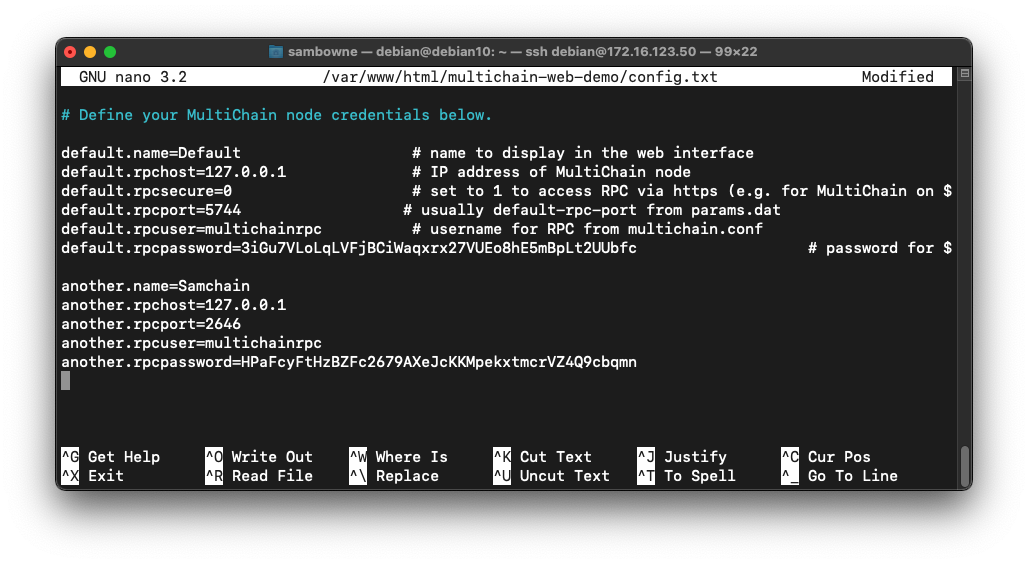Viewport: 1028px width, 564px height.
Task: Click the GNU nano 3.2 header text
Action: [133, 77]
